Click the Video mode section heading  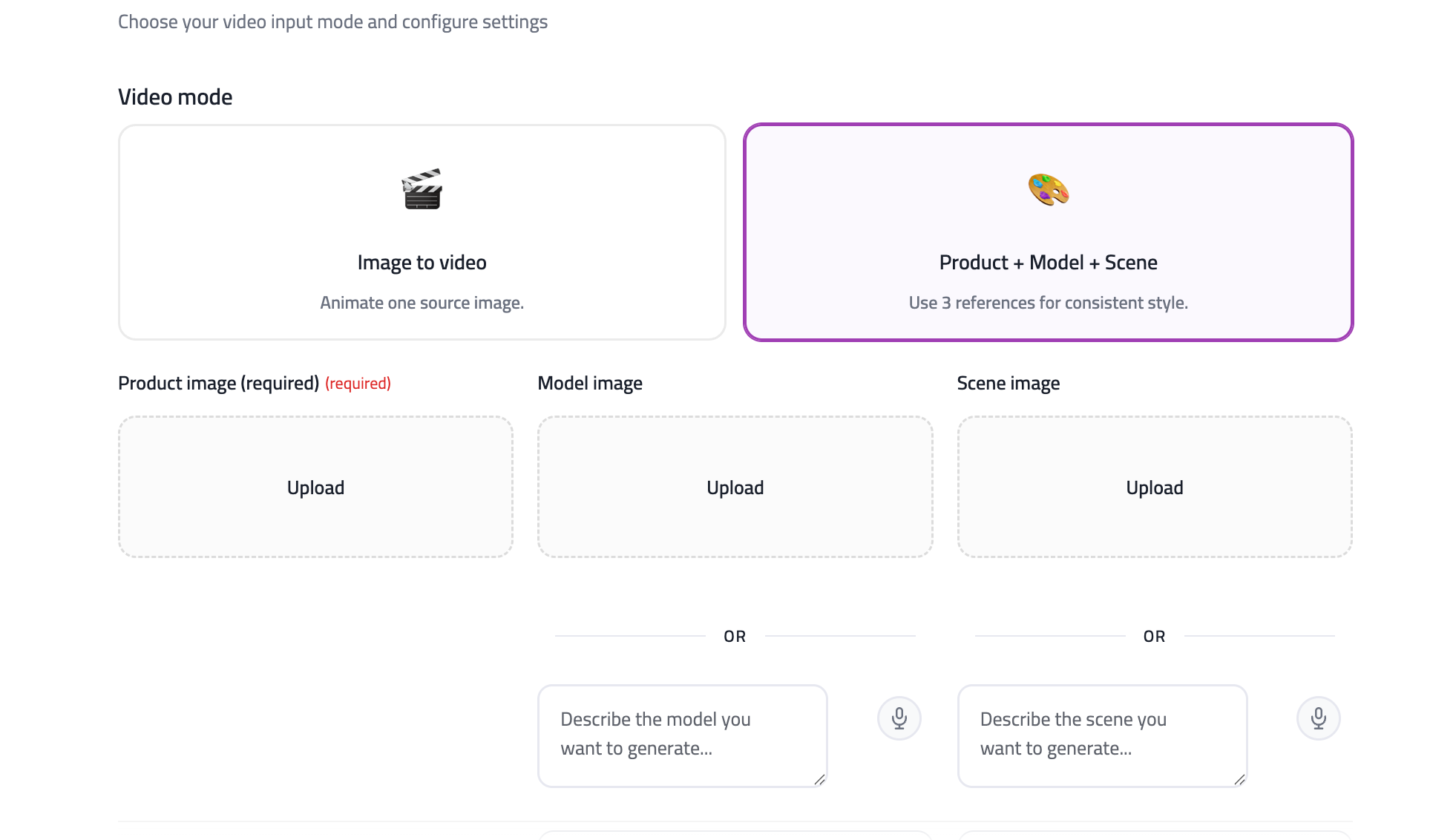click(175, 96)
